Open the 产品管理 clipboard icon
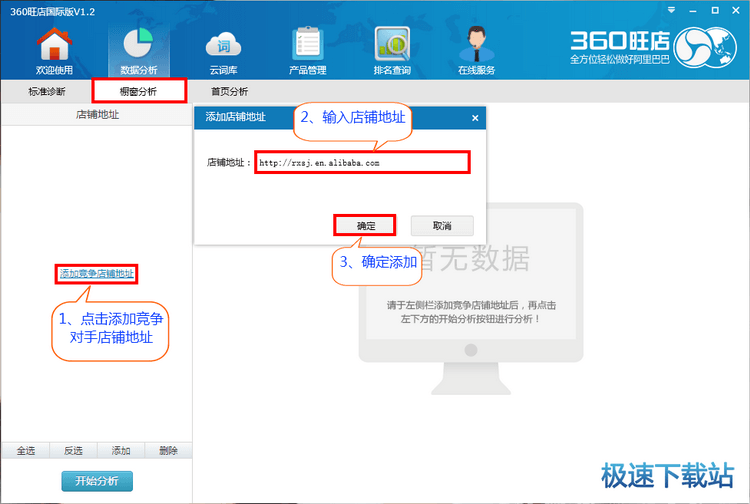Viewport: 750px width, 504px height. point(308,50)
